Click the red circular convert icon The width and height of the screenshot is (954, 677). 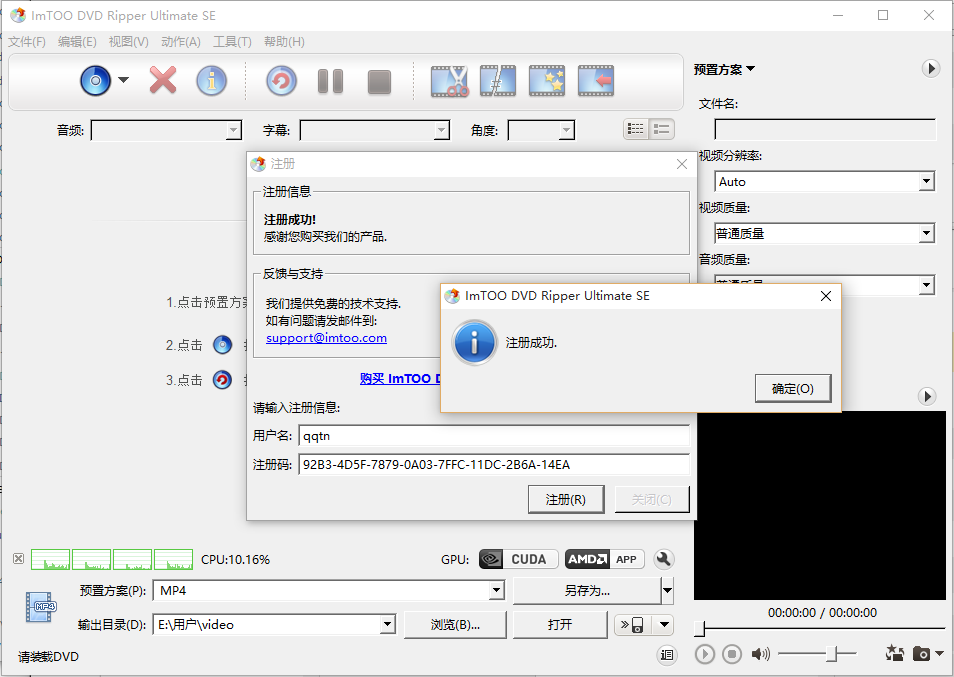281,81
